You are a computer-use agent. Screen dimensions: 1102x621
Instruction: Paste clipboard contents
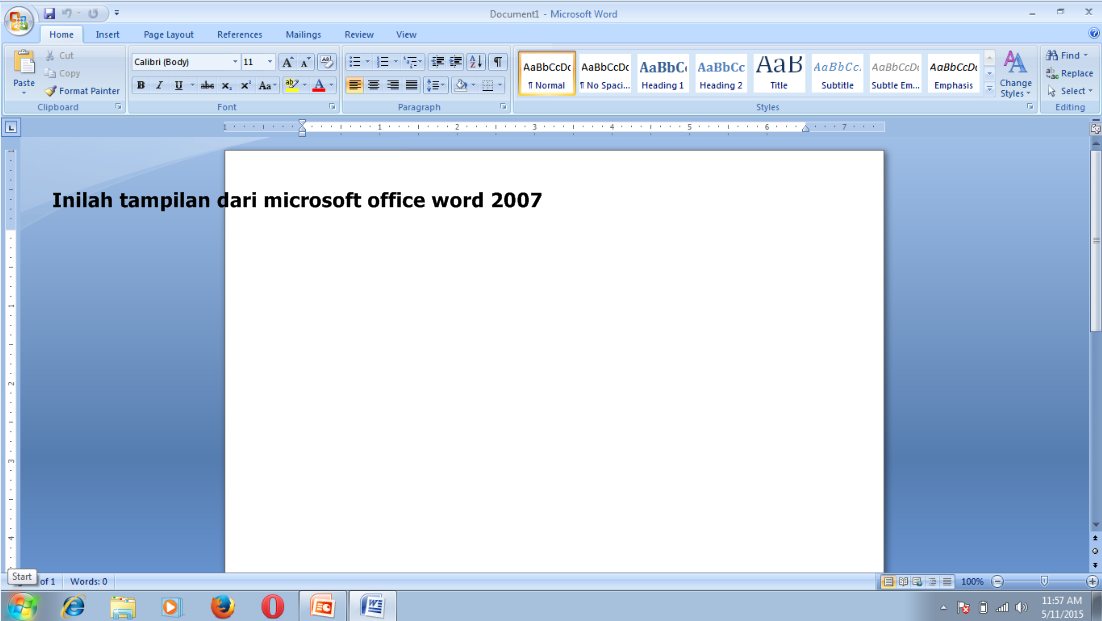pyautogui.click(x=24, y=72)
